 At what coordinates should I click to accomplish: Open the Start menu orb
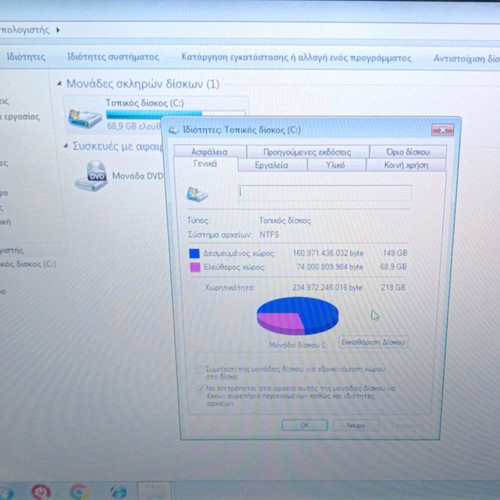(x=6, y=493)
